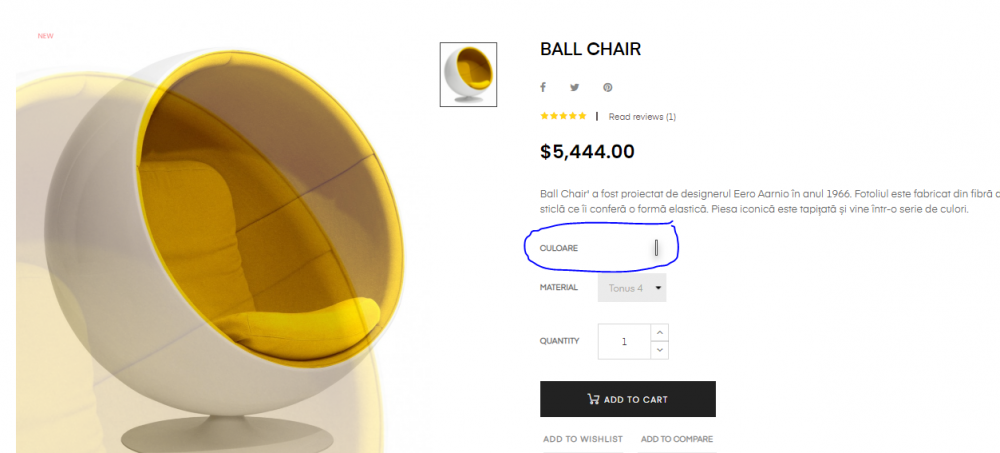Click the cart icon in Add to Cart
The width and height of the screenshot is (1000, 453).
[593, 399]
